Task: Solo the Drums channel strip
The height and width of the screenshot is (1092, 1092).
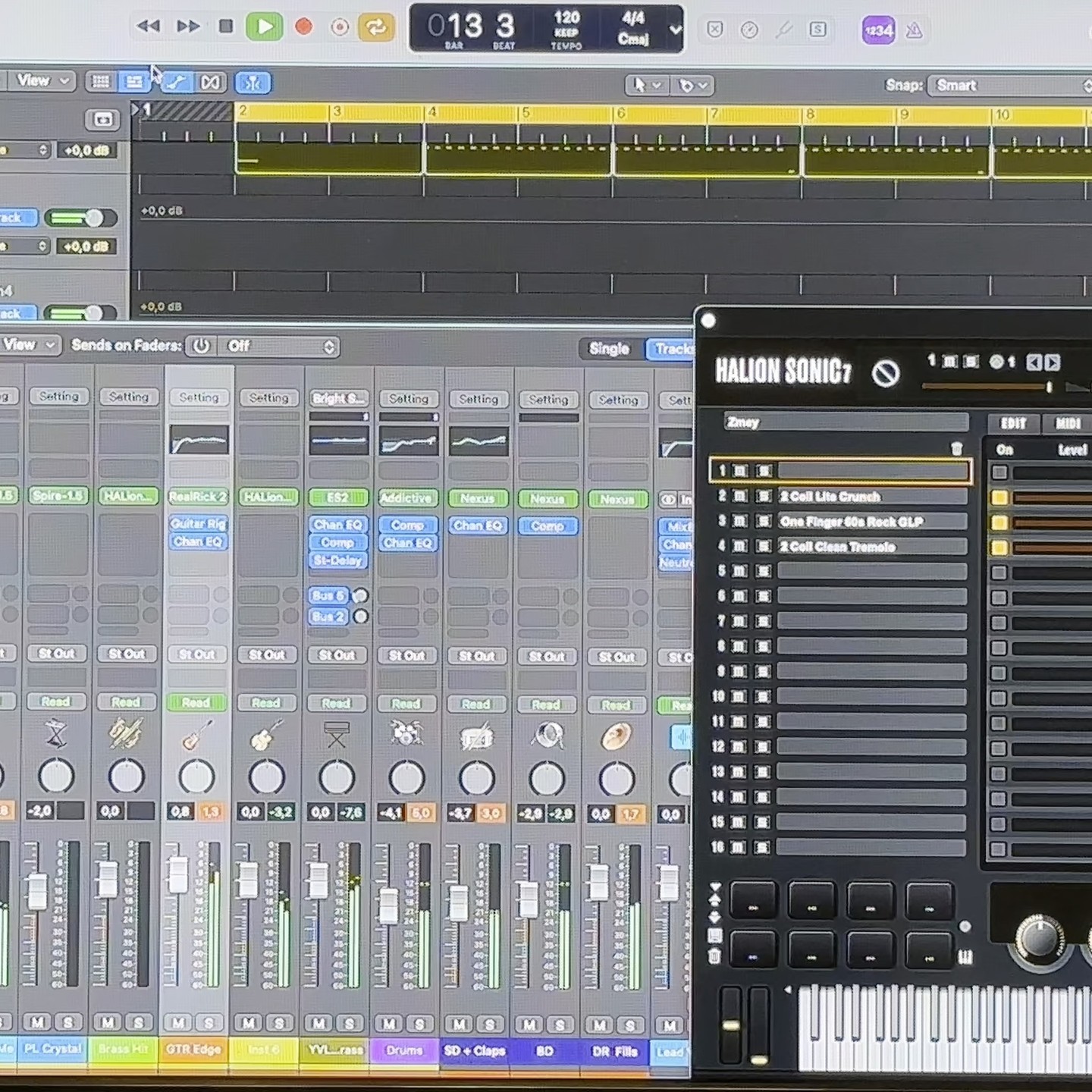Action: click(419, 1025)
